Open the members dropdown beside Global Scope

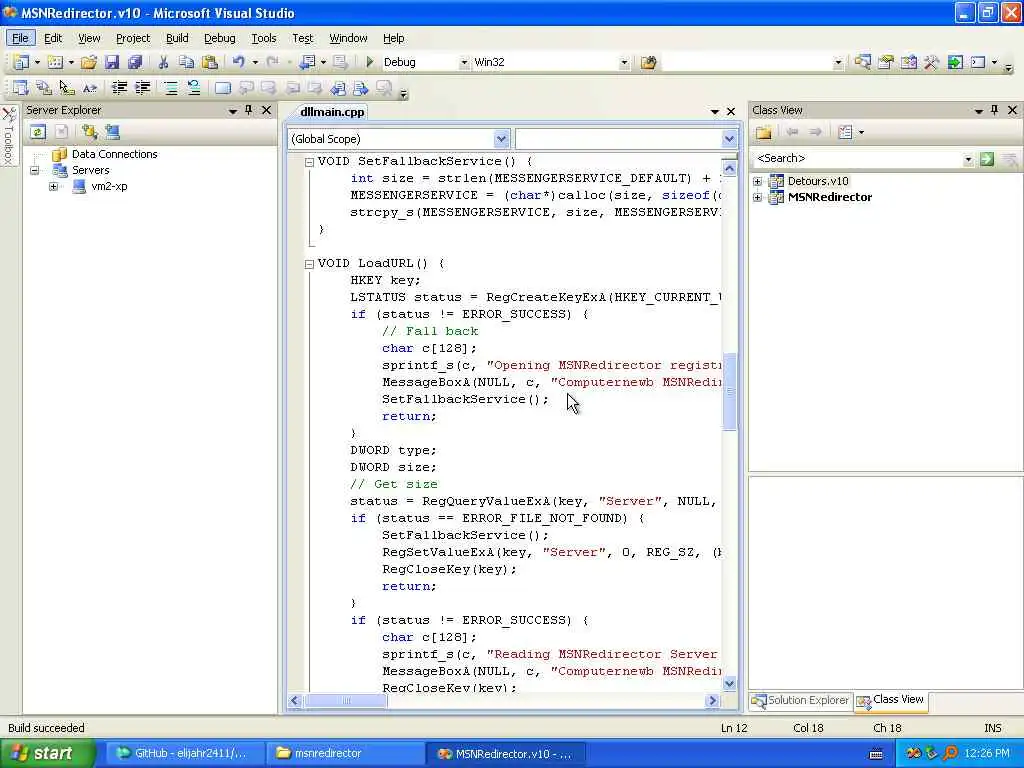pos(729,139)
